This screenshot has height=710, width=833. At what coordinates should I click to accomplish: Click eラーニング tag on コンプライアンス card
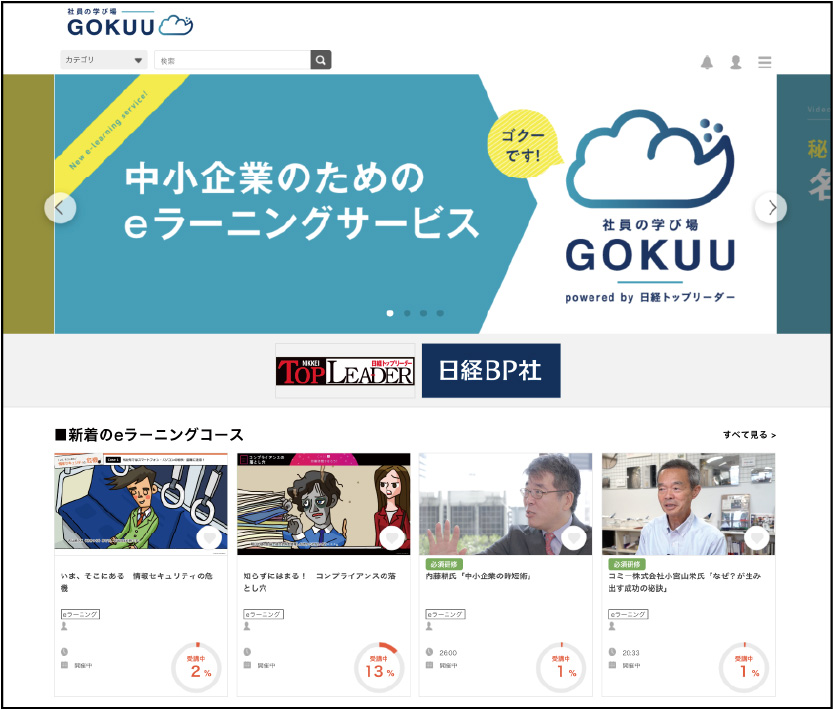264,614
